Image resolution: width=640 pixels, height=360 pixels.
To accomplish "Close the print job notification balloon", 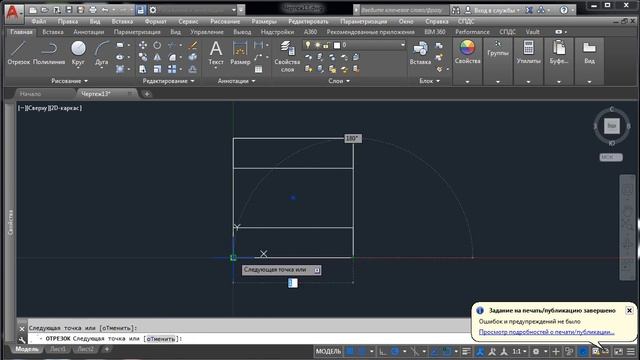I will tap(629, 311).
